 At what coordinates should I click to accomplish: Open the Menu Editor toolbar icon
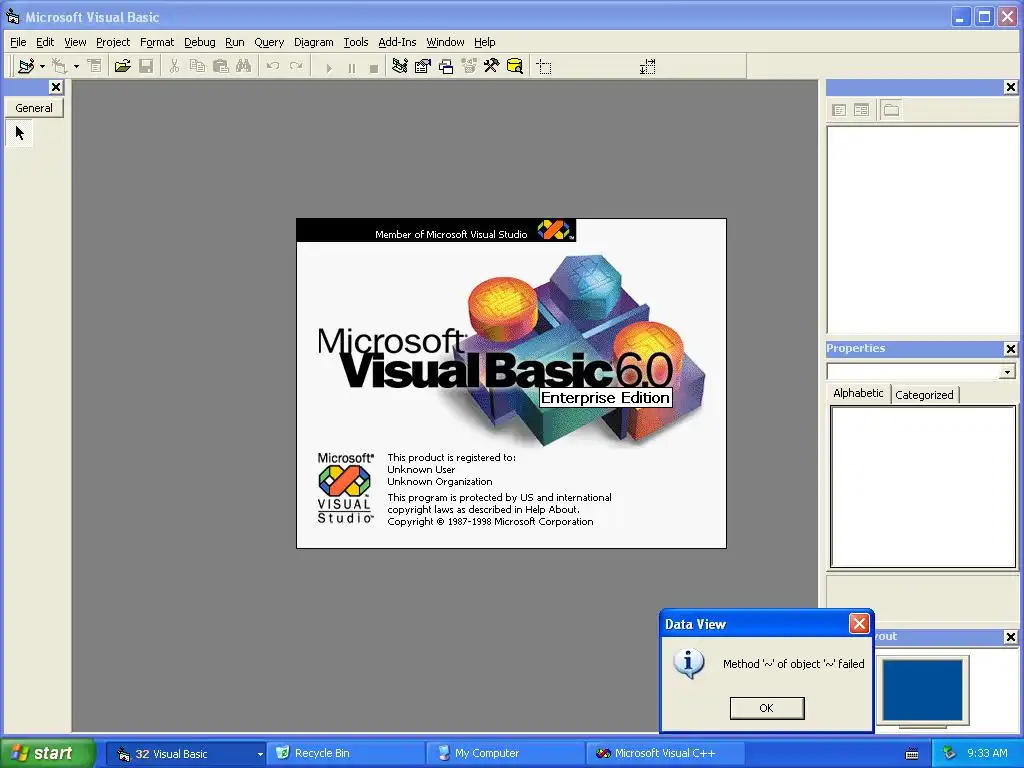click(x=95, y=66)
